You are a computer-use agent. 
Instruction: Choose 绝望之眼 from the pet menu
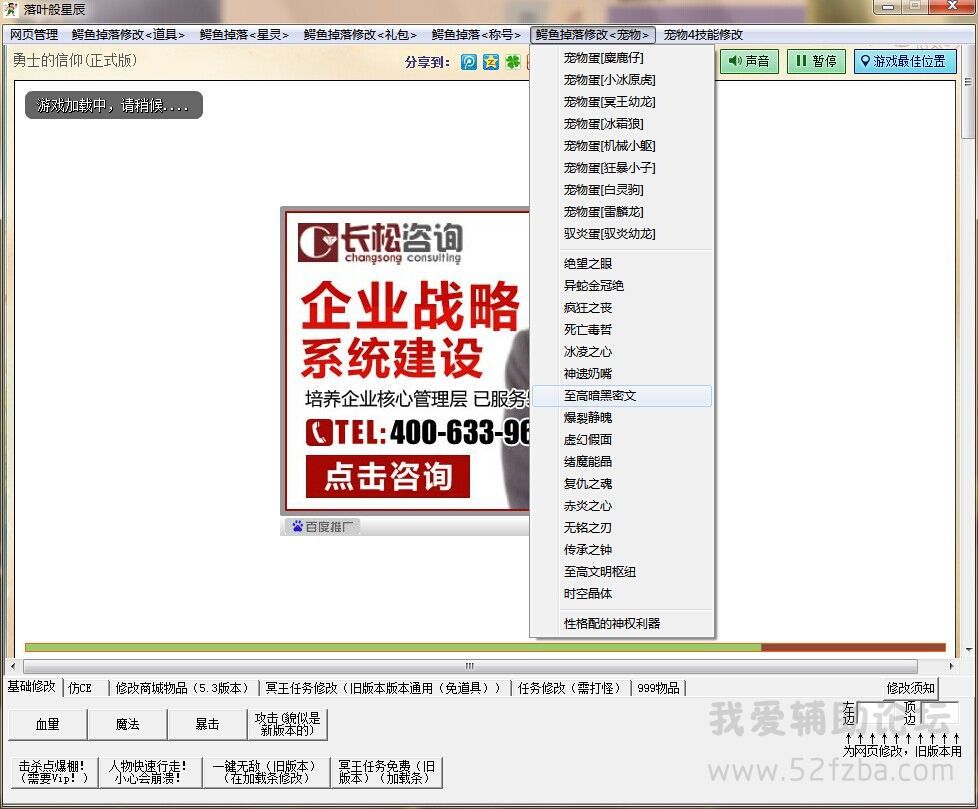(x=621, y=264)
